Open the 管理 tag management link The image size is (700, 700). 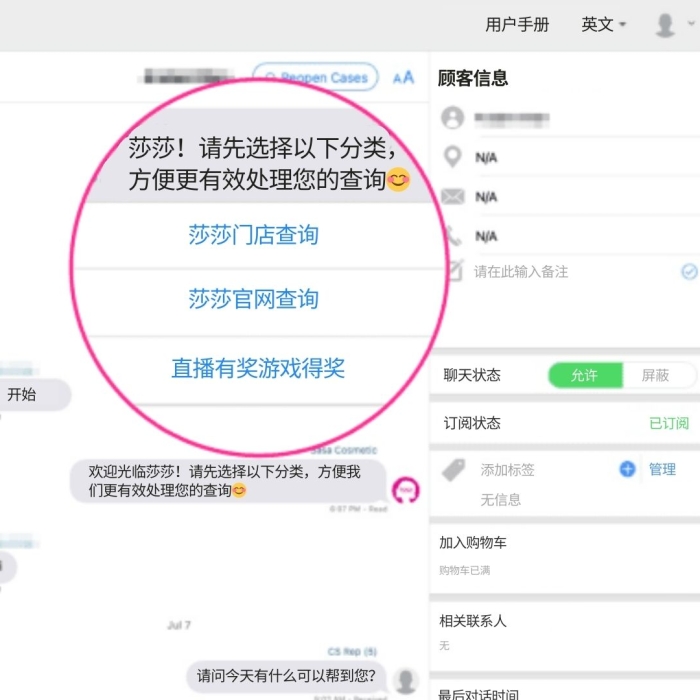click(662, 469)
